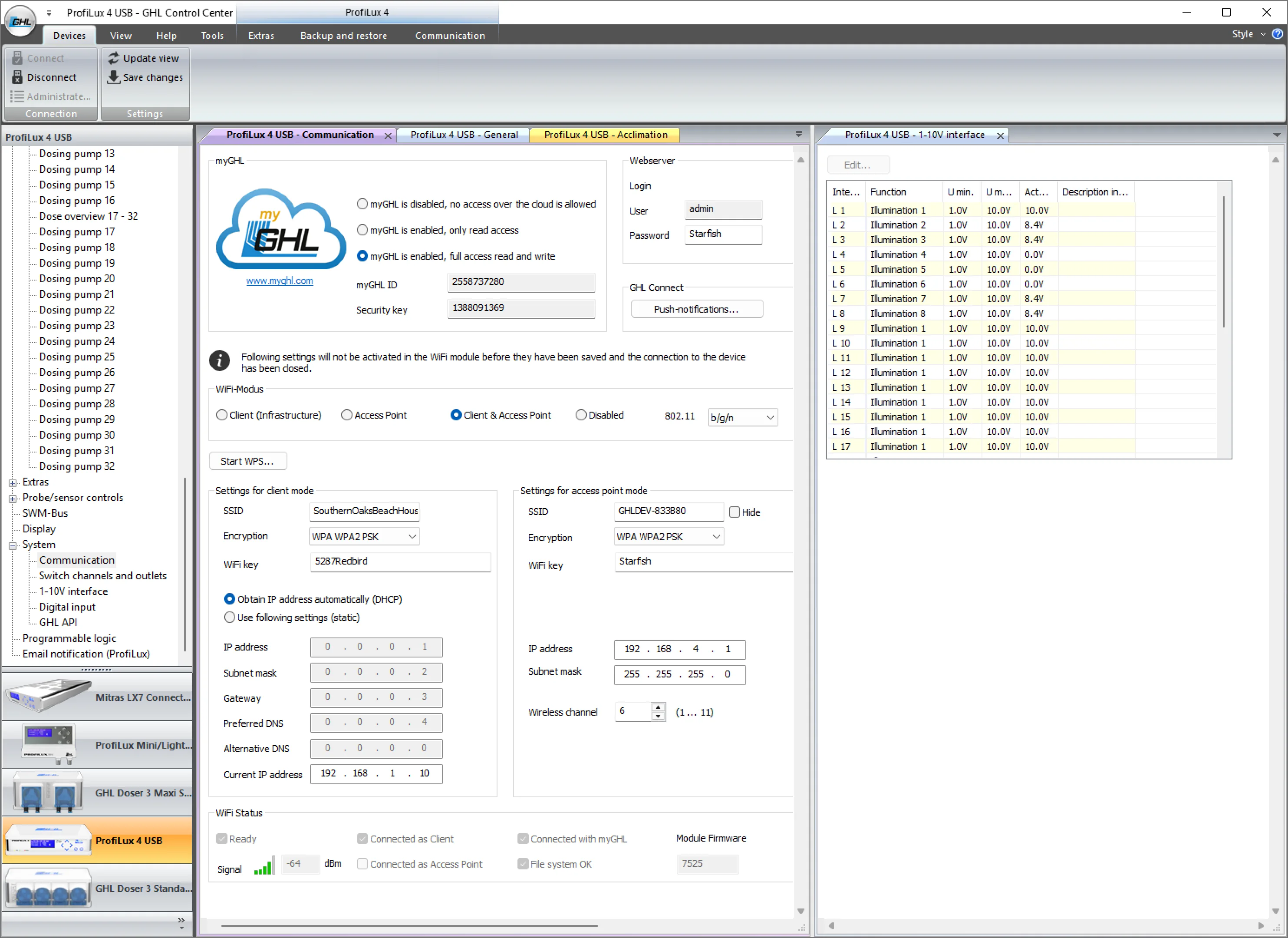Screen dimensions: 1288x938
Task: Increase Wireless channel with spinner up arrow
Action: [x=658, y=707]
